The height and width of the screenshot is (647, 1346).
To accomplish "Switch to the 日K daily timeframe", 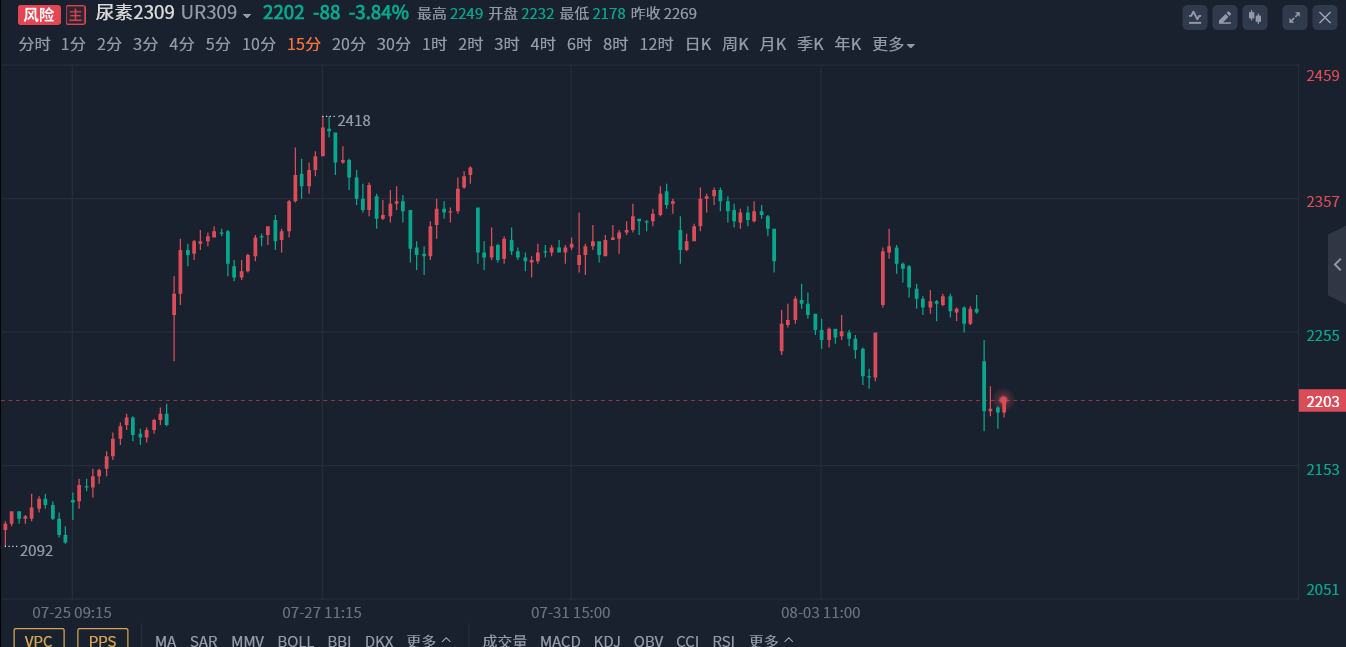I will coord(698,44).
